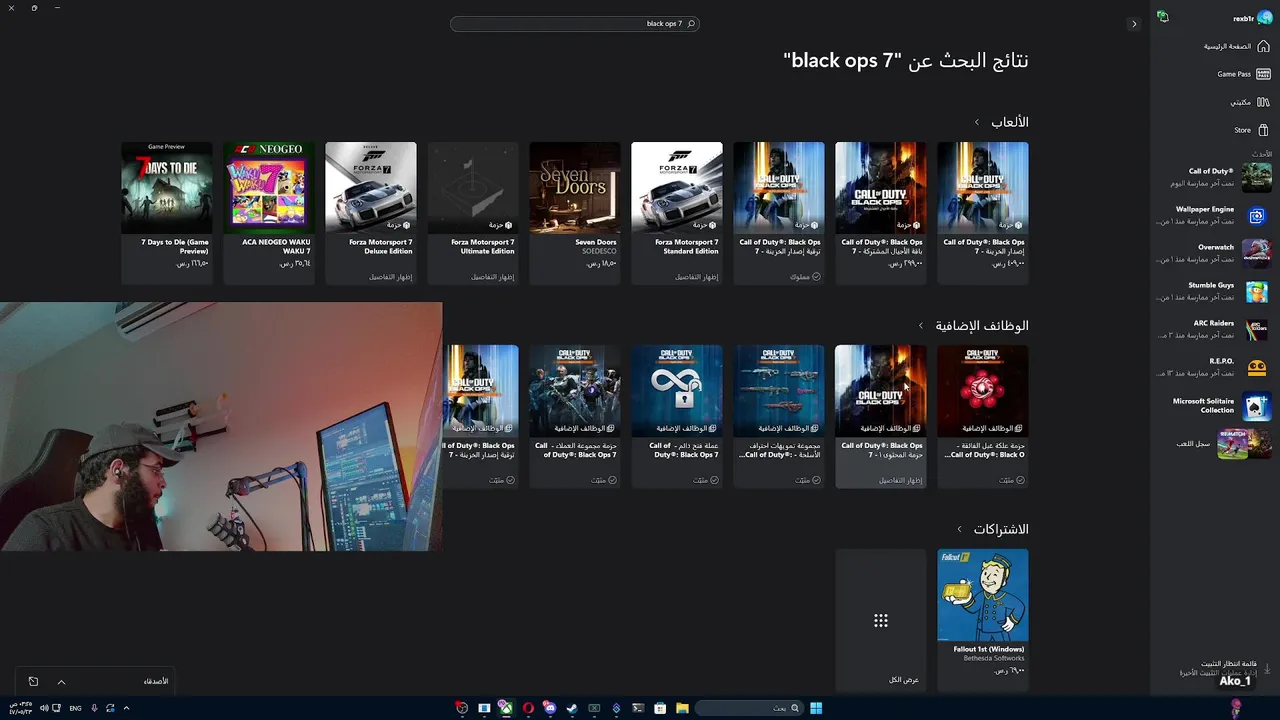Open the purple app icon on taskbar

[616, 708]
